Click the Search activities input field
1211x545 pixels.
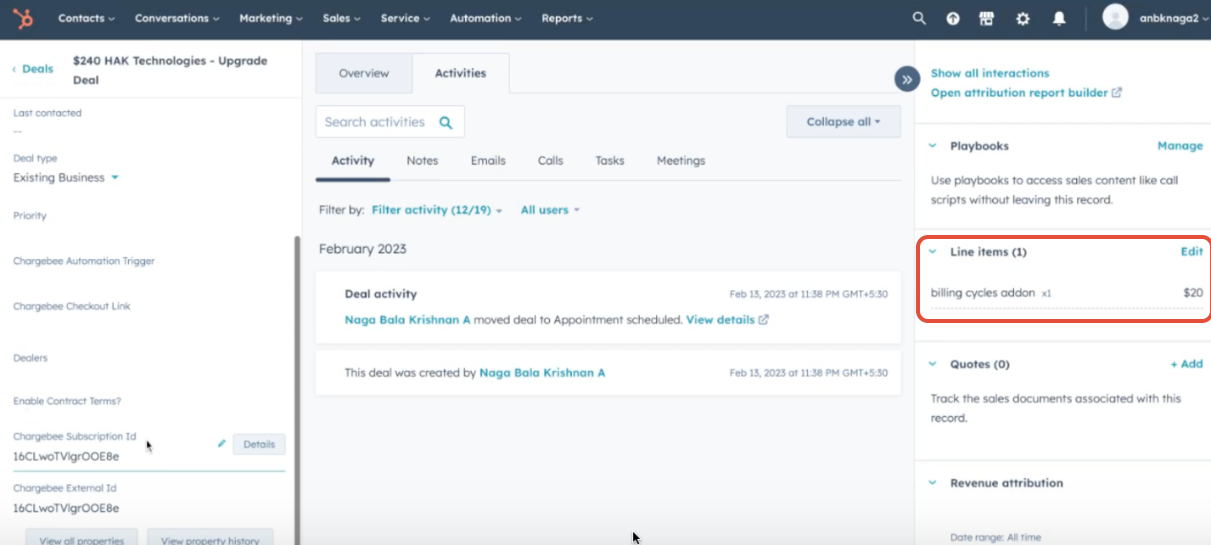pyautogui.click(x=376, y=122)
